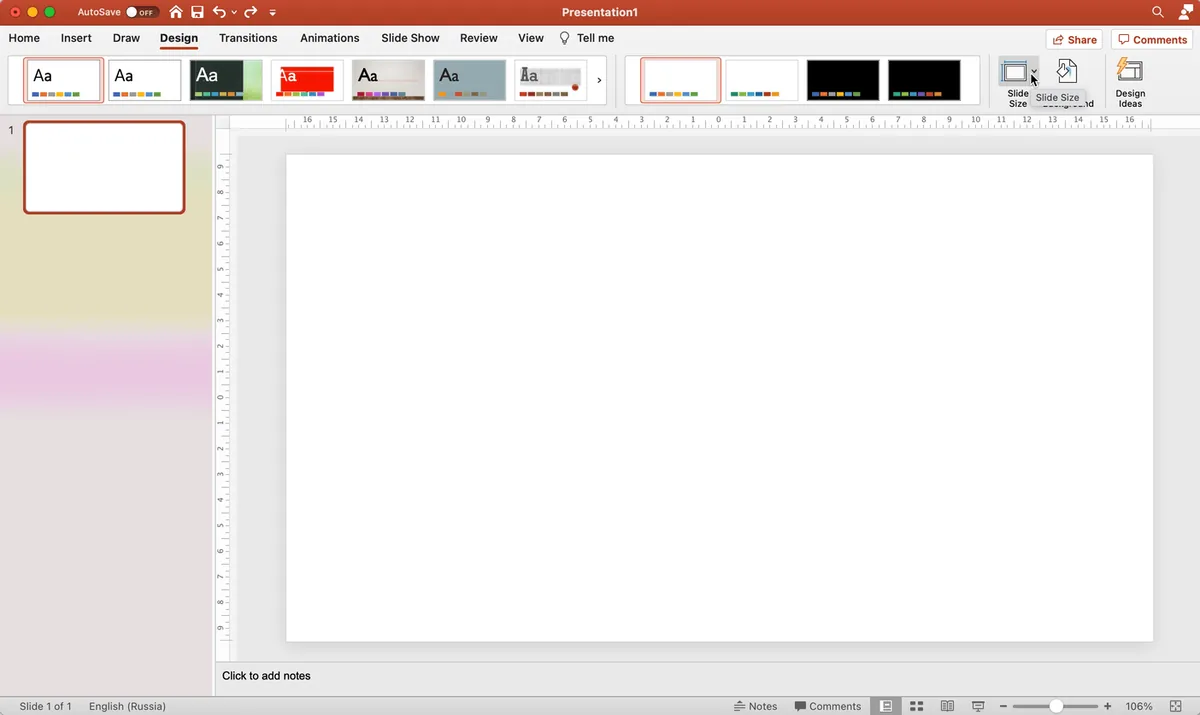Click the 106% zoom level
1200x715 pixels.
click(1139, 706)
